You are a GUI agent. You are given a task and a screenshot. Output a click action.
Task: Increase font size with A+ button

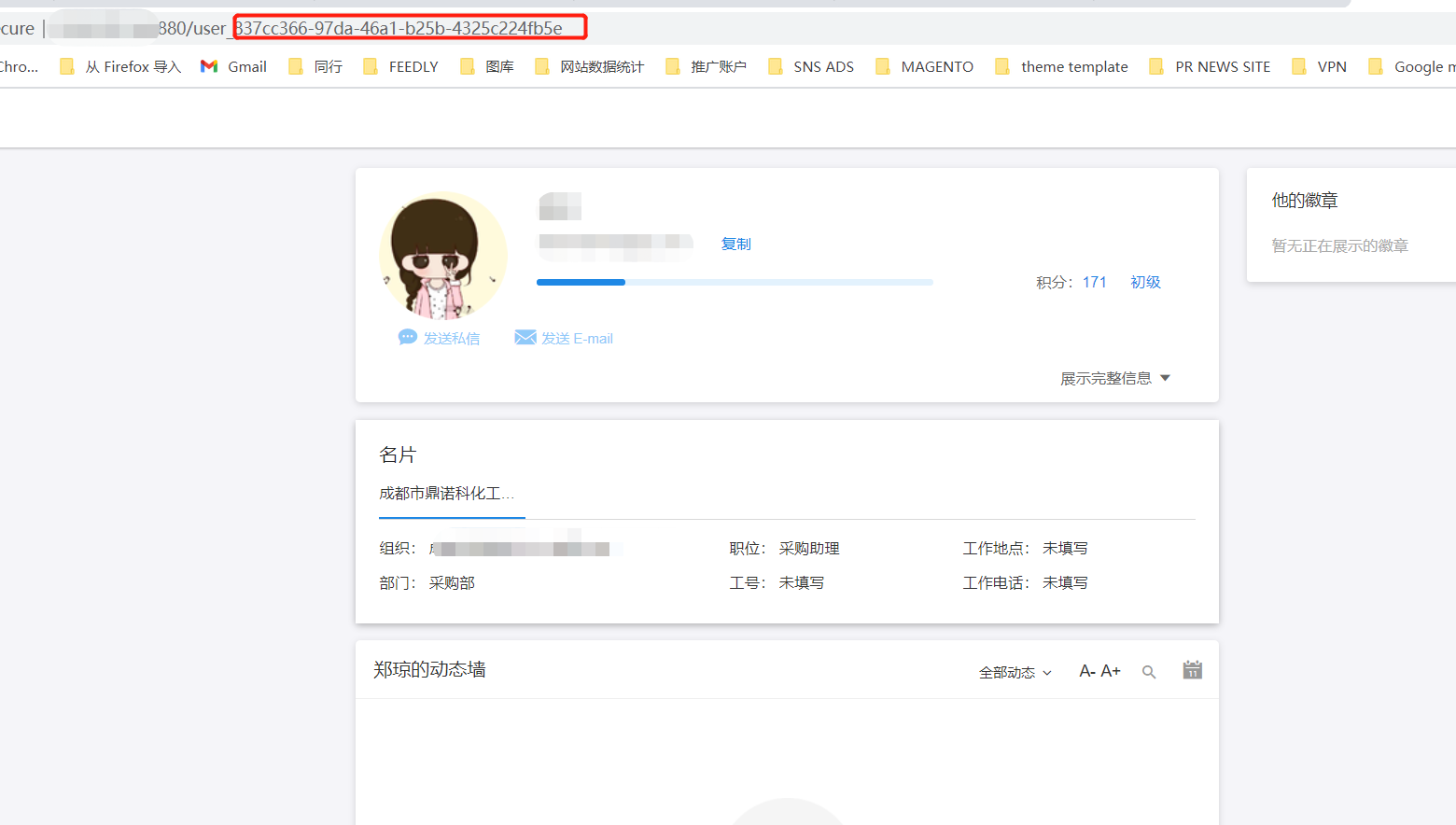[1111, 671]
